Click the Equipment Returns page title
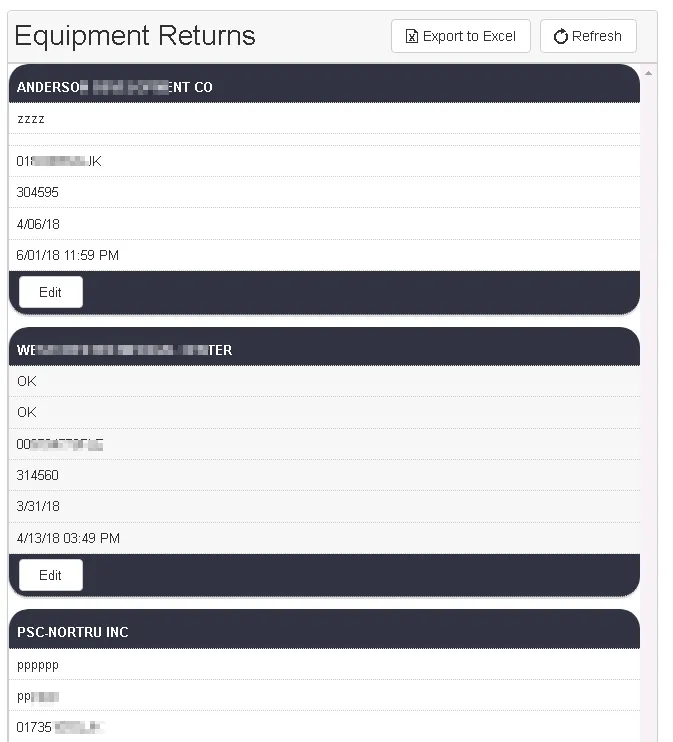The width and height of the screenshot is (673, 742). [135, 36]
